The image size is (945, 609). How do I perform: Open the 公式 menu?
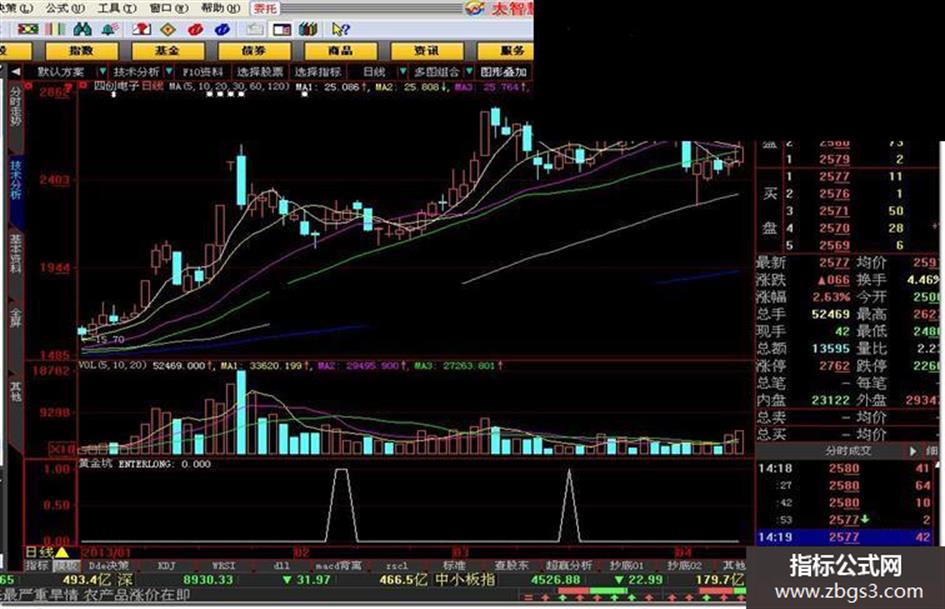point(65,8)
